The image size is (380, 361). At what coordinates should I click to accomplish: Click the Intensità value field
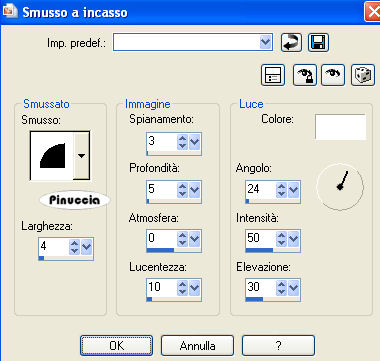pyautogui.click(x=261, y=239)
